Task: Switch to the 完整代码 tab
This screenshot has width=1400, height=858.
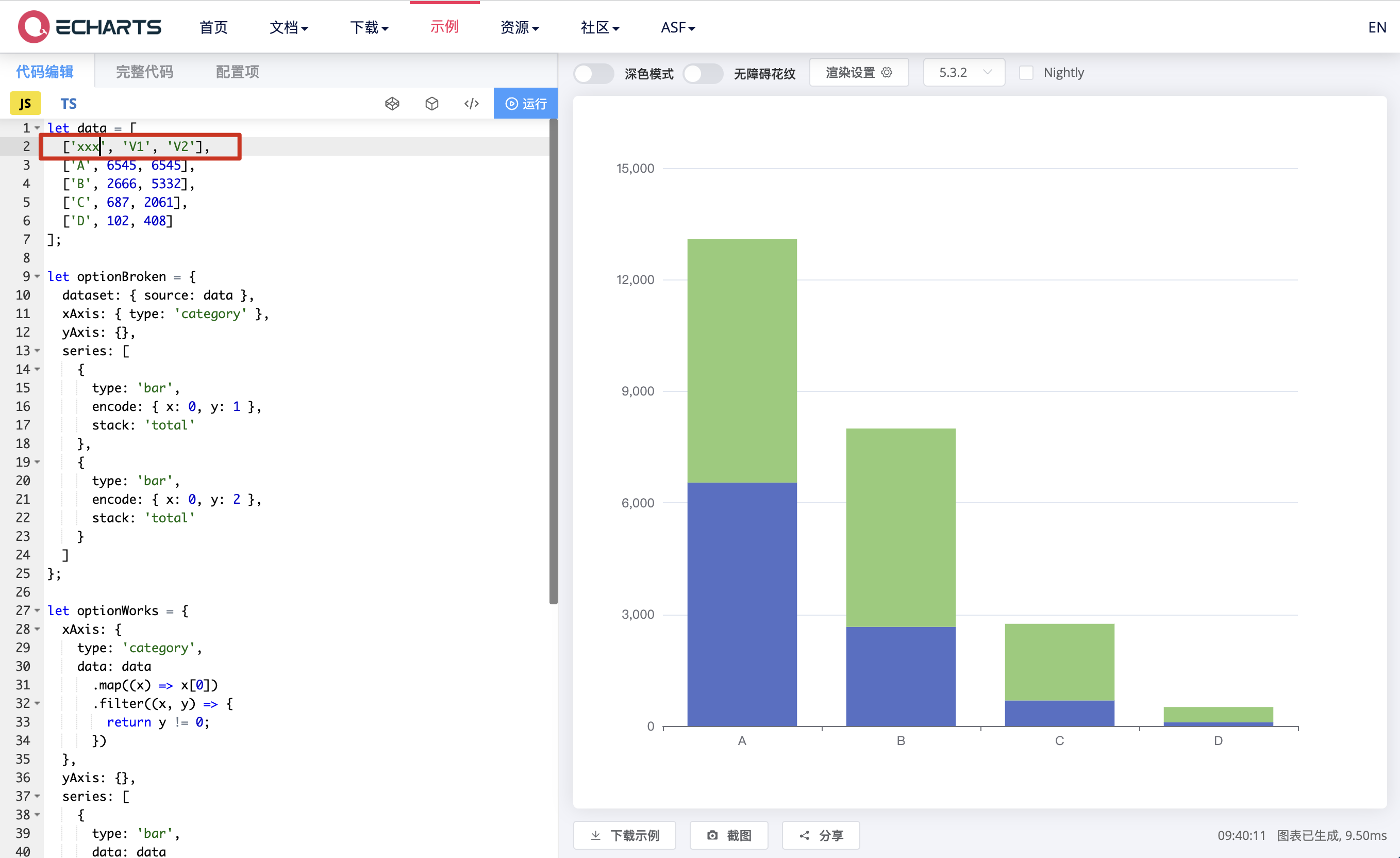Action: click(144, 71)
